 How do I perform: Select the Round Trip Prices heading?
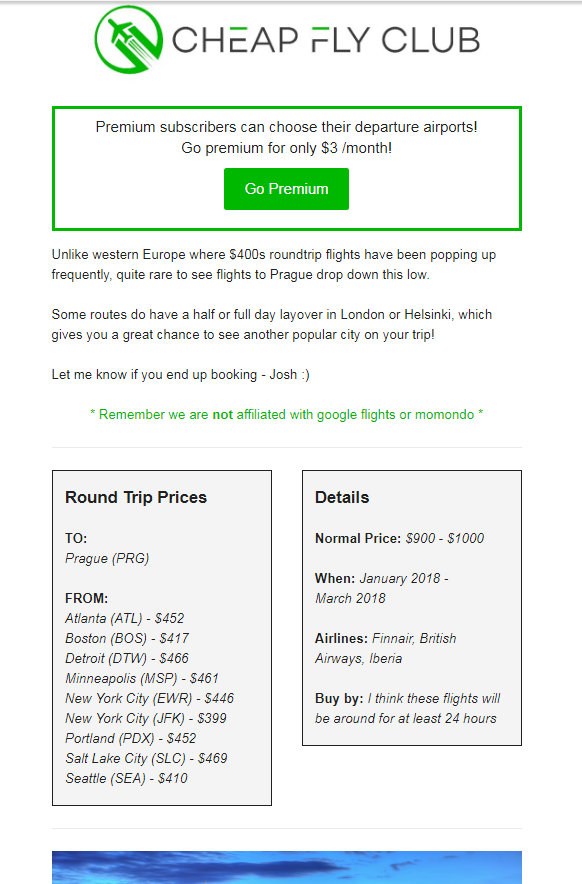136,497
